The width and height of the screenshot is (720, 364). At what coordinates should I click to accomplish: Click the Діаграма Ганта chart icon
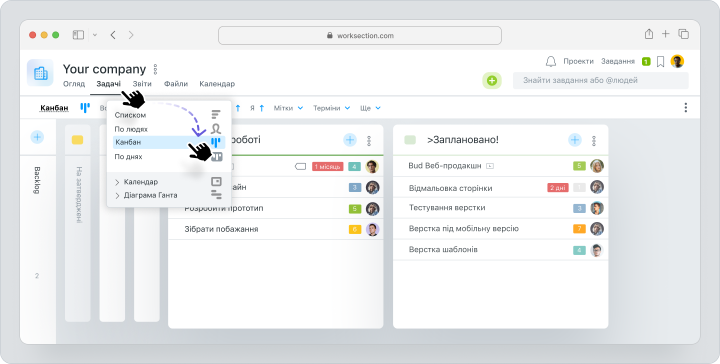[216, 195]
